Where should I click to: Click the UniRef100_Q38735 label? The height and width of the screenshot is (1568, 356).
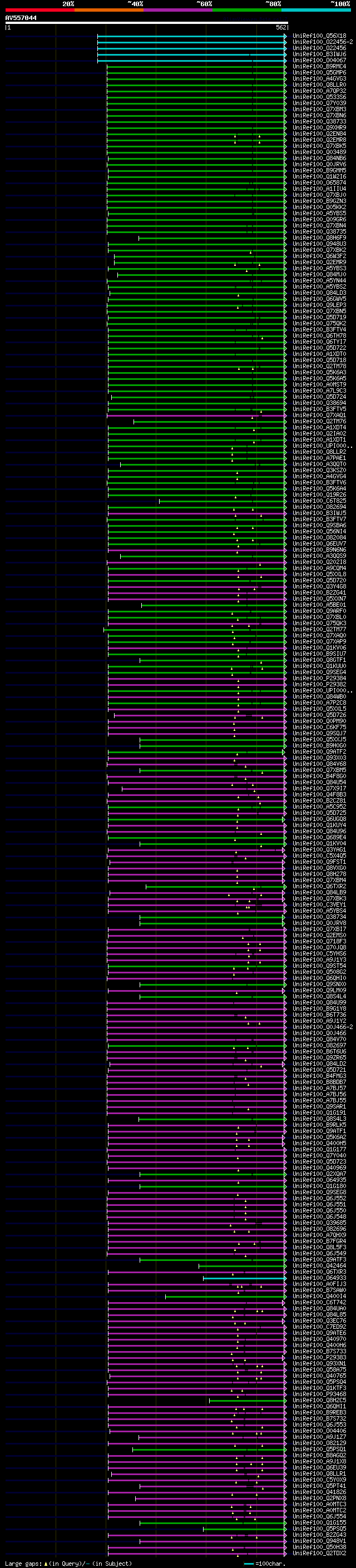319,232
